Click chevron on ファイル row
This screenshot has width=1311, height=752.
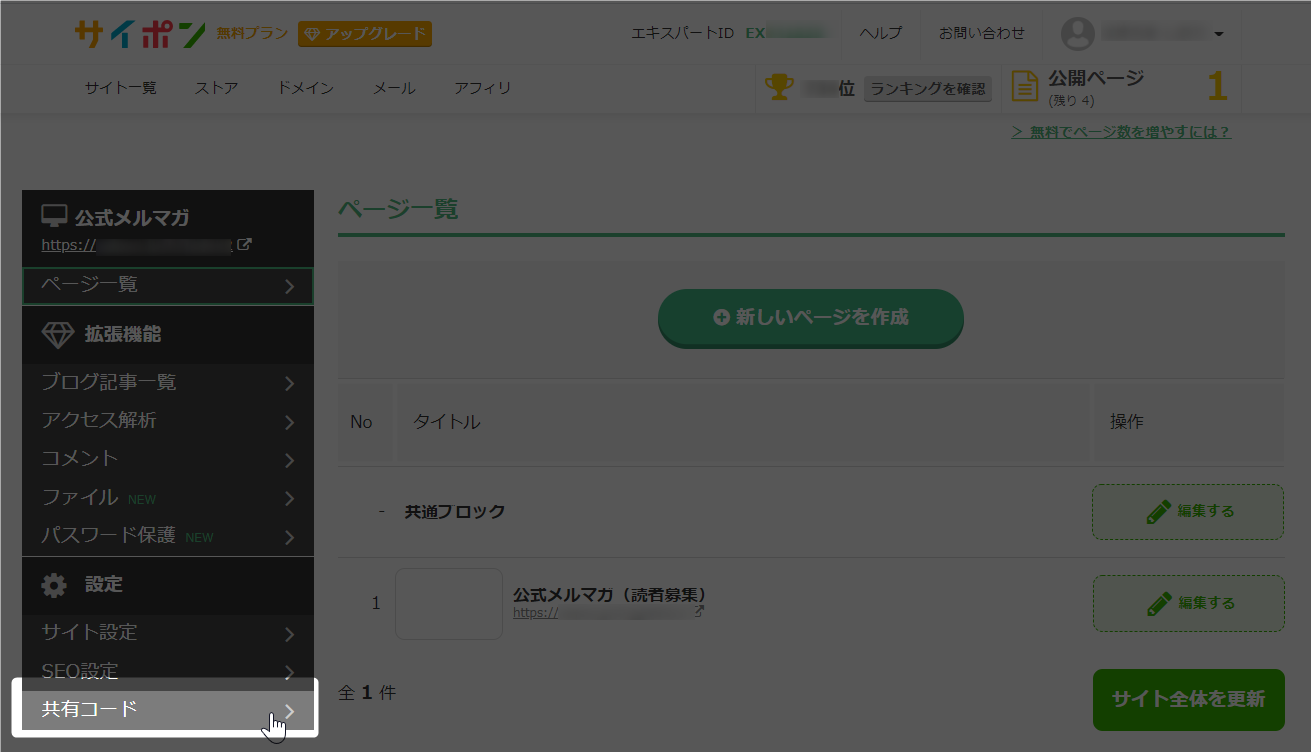[289, 498]
